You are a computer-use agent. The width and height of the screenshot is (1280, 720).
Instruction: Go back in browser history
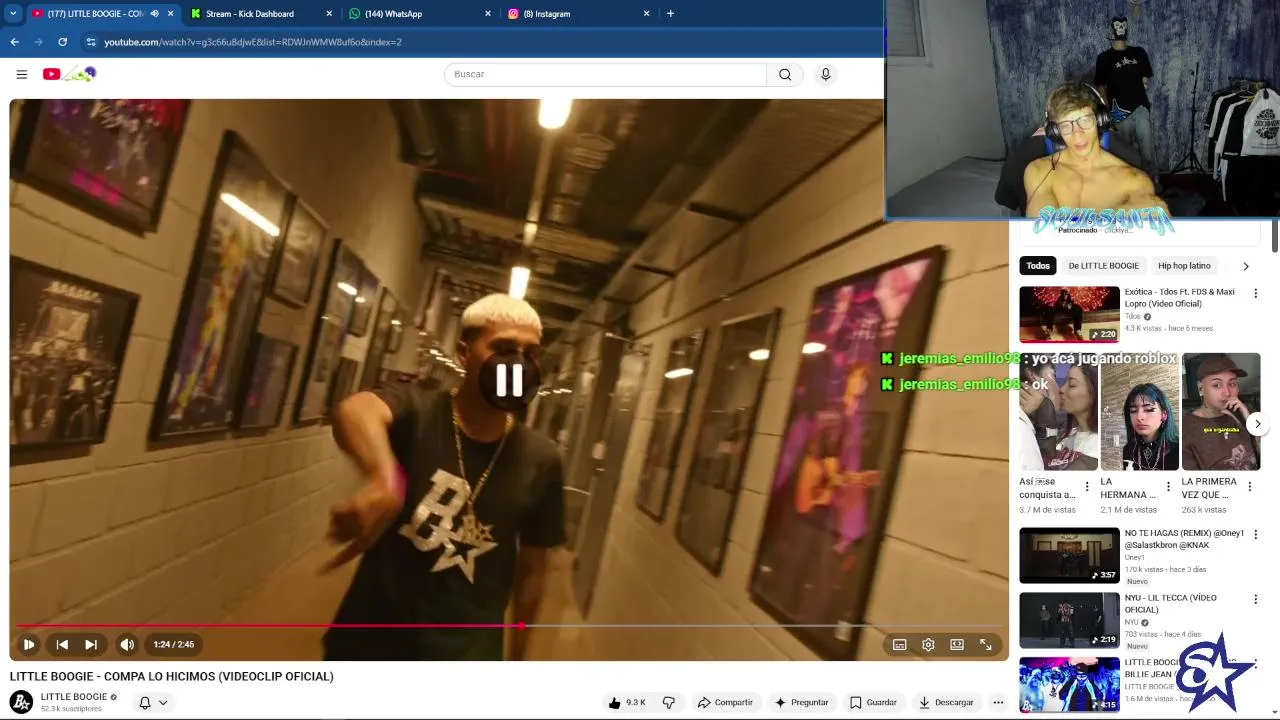(14, 42)
